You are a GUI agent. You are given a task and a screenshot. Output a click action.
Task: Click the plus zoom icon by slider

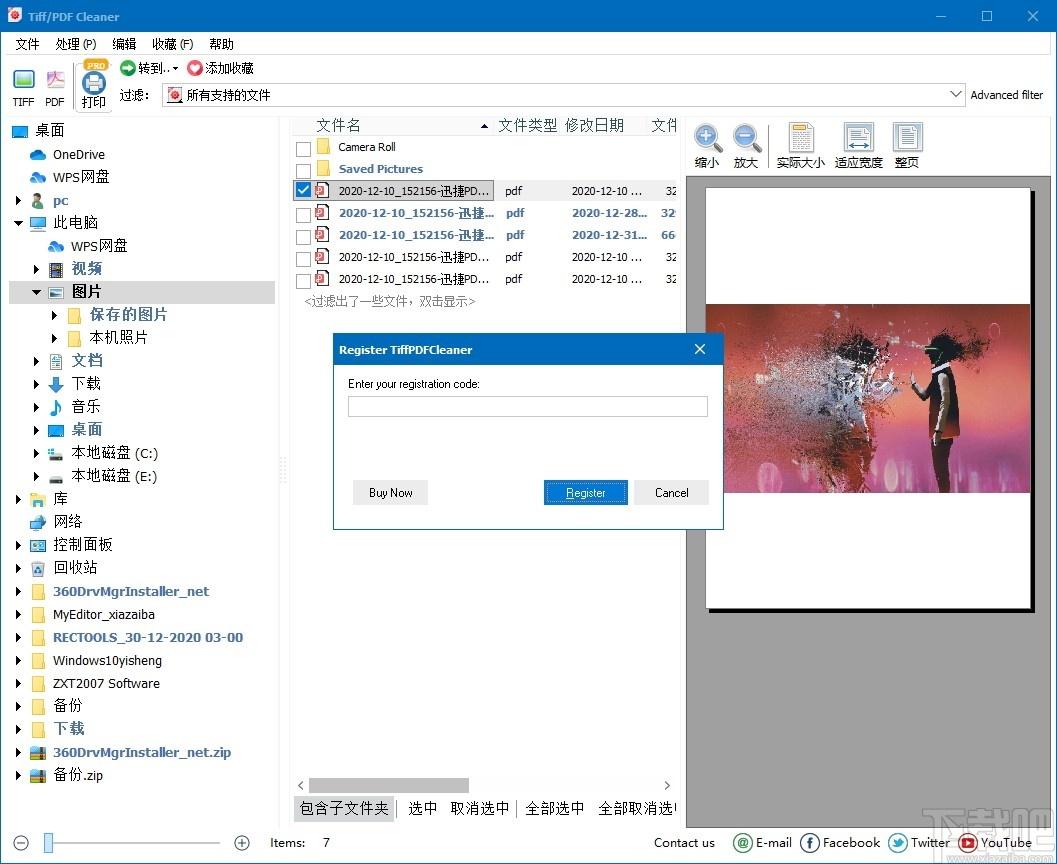242,842
